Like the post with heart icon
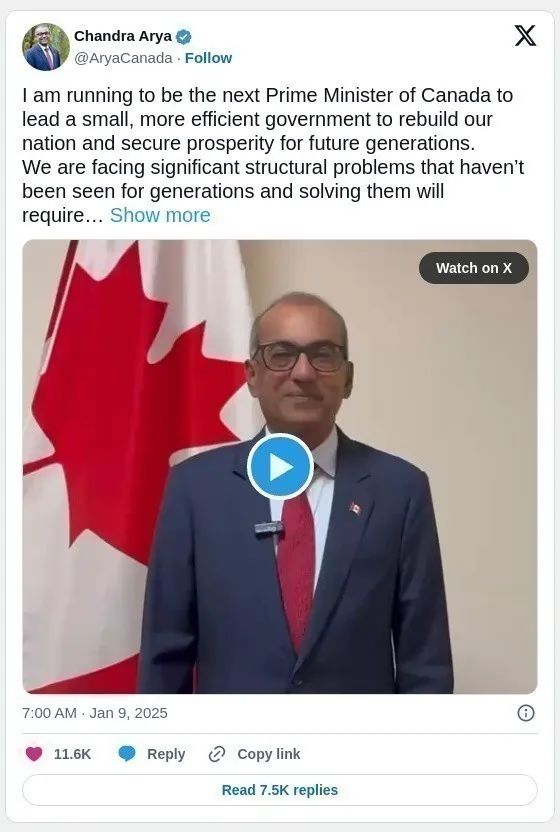The width and height of the screenshot is (560, 832). (x=34, y=753)
